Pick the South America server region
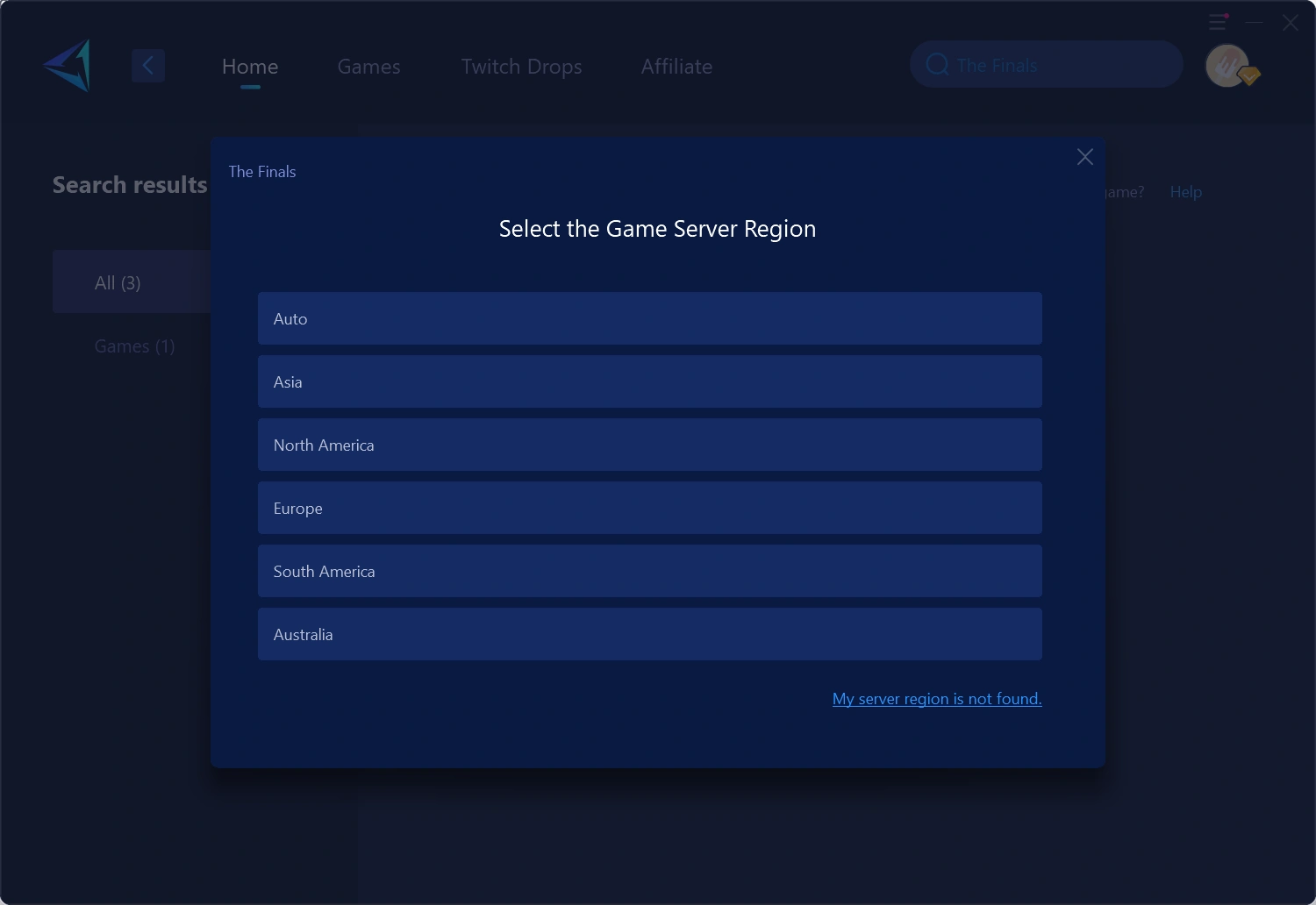This screenshot has width=1316, height=905. click(649, 571)
